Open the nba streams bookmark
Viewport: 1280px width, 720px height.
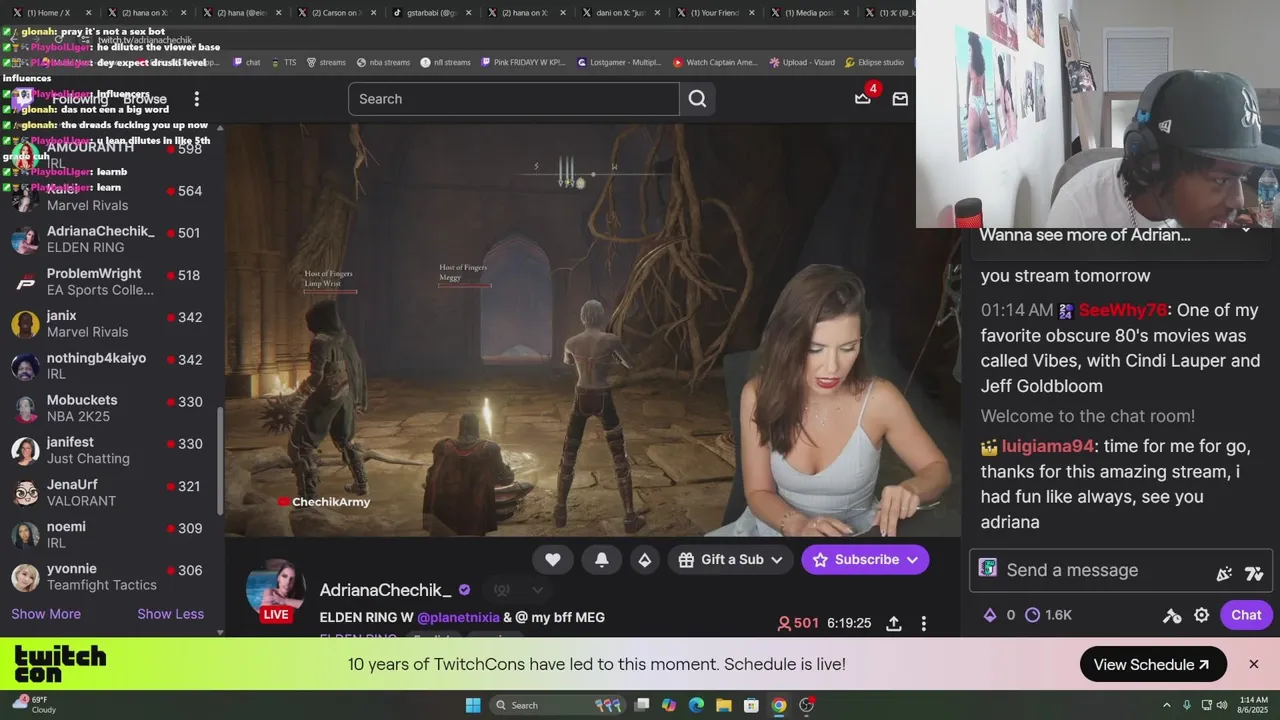coord(383,62)
